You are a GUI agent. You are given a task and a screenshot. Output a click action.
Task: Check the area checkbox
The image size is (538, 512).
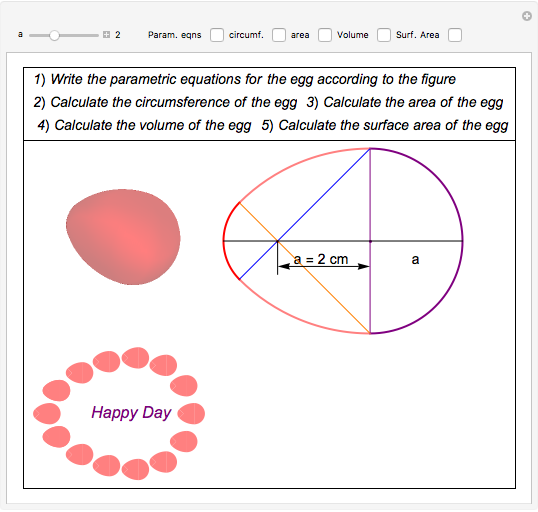click(325, 35)
